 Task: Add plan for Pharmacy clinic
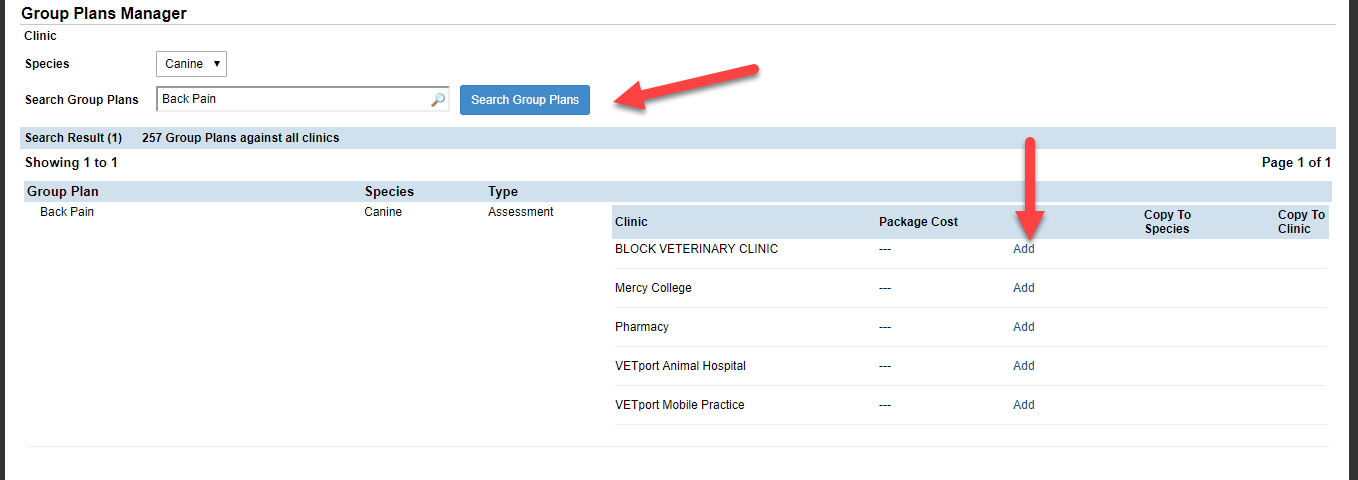tap(1023, 327)
